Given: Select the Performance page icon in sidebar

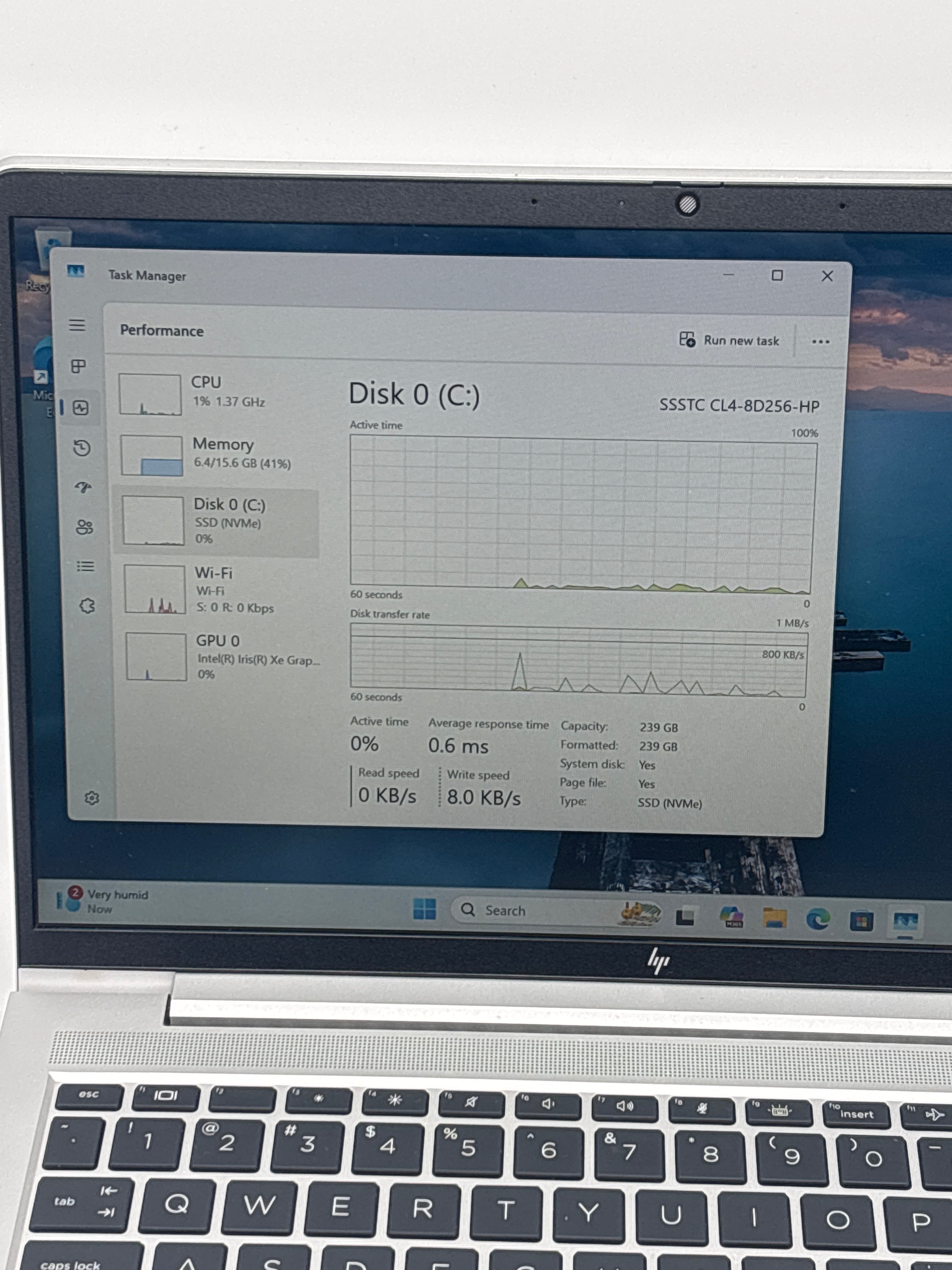Looking at the screenshot, I should [81, 408].
